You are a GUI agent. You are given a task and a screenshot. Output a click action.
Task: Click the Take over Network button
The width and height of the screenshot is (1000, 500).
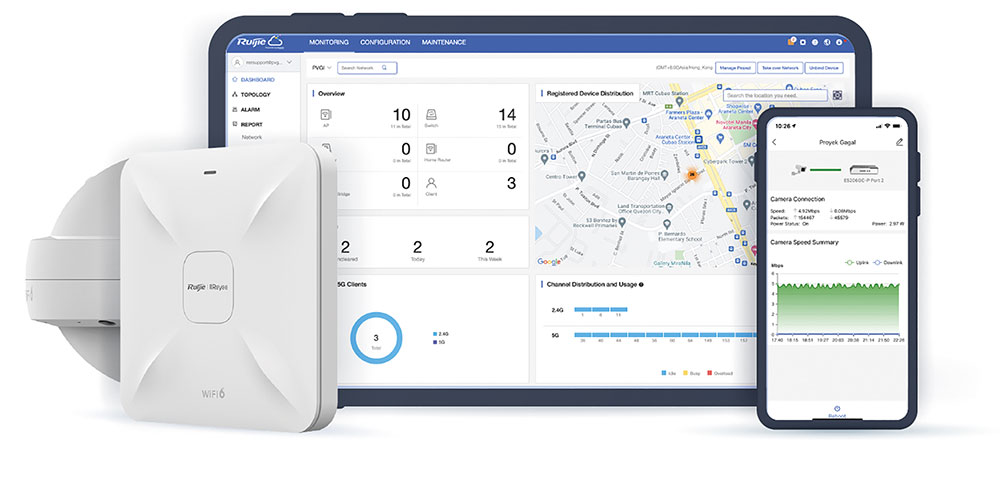point(779,68)
